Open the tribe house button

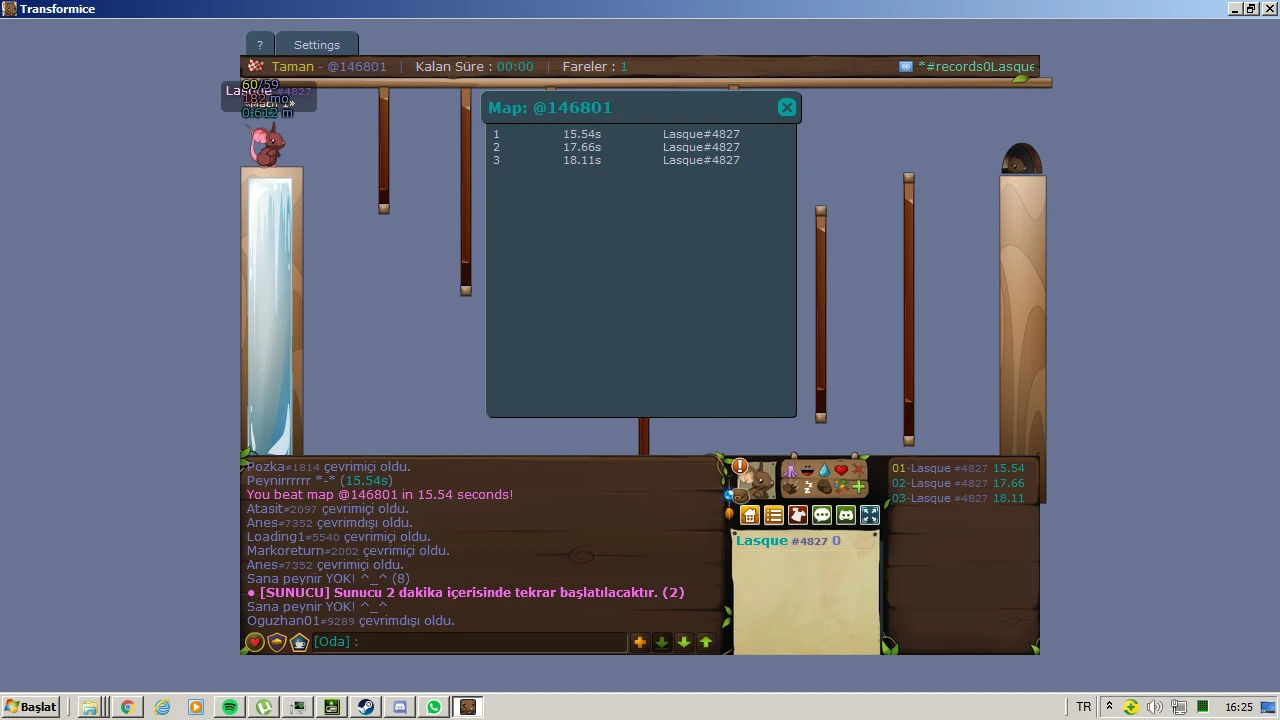pyautogui.click(x=750, y=515)
